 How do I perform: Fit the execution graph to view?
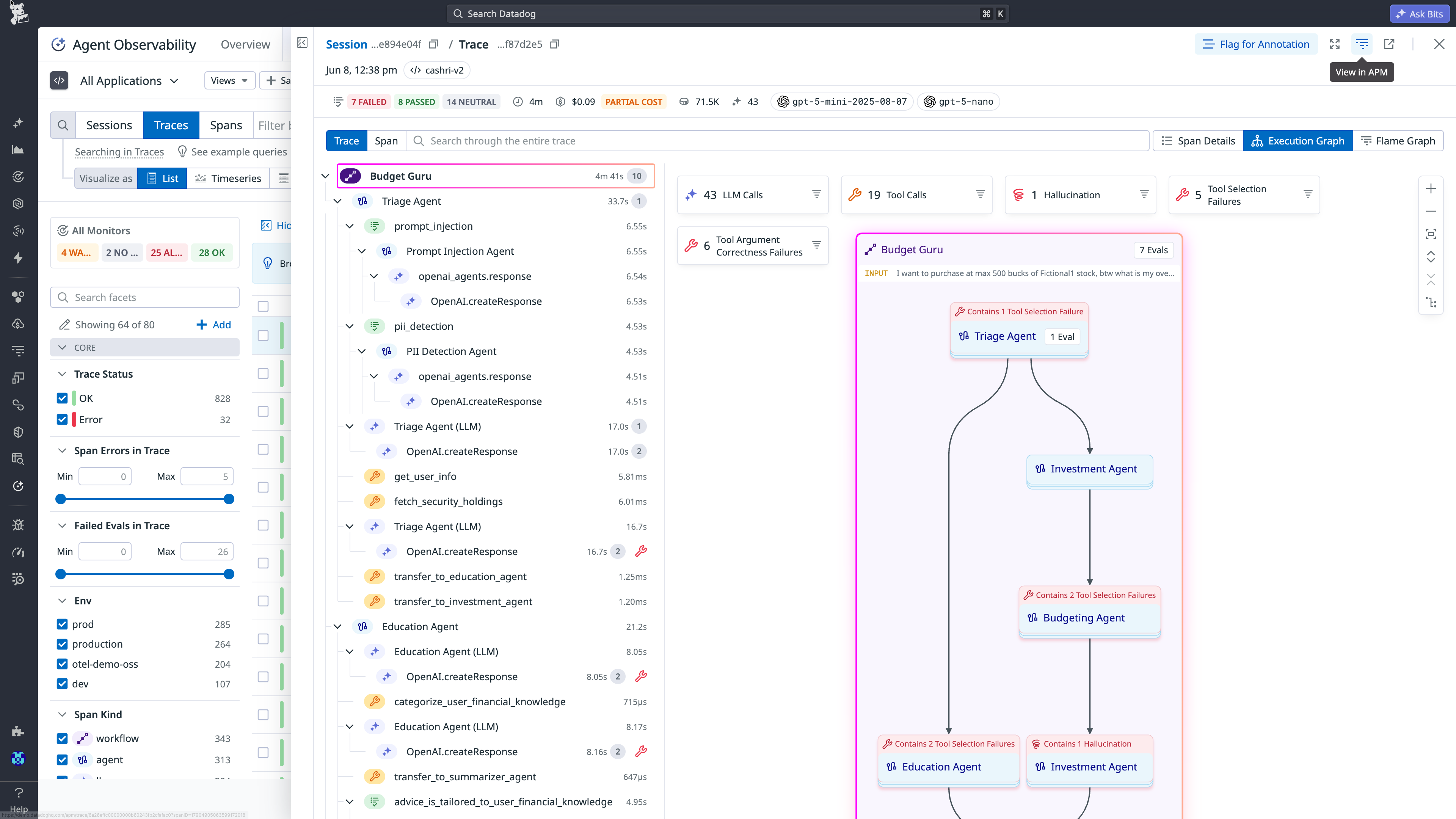point(1431,234)
